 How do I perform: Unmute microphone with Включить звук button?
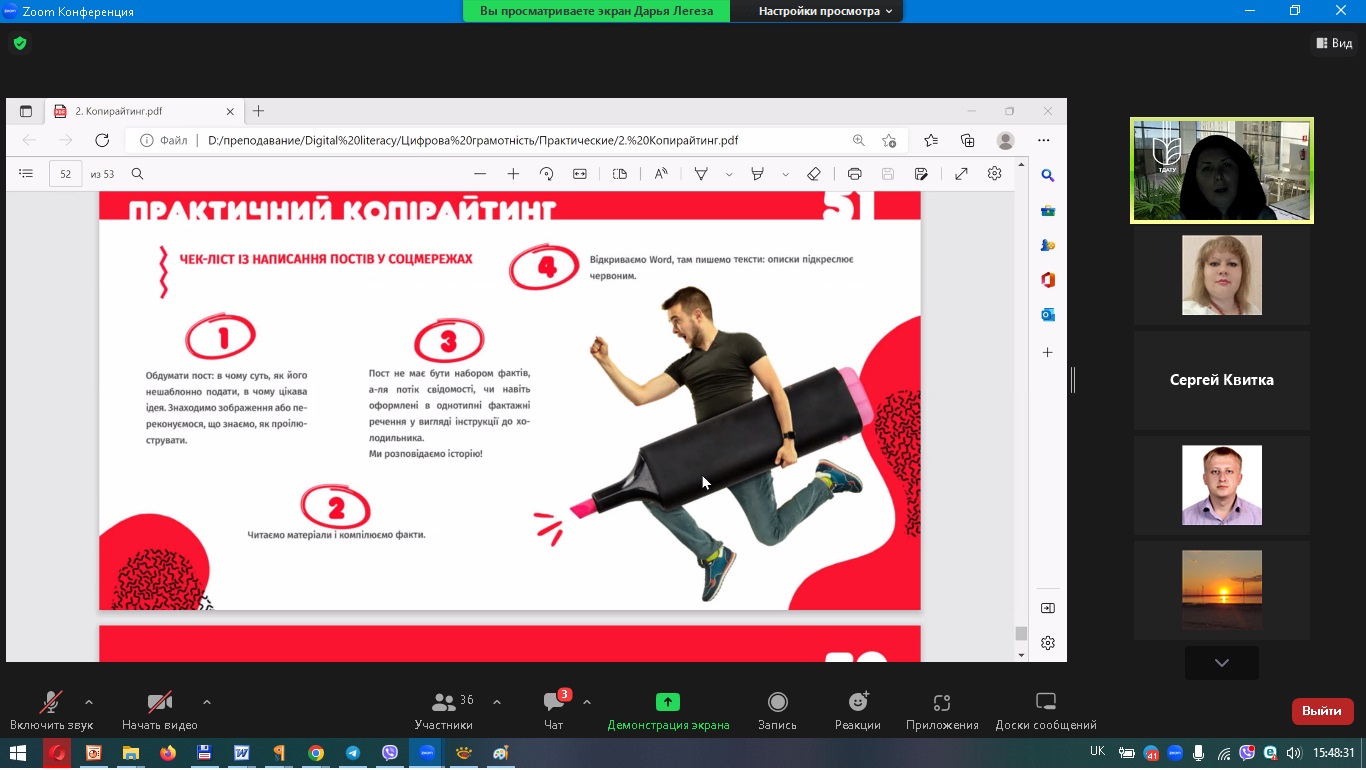[x=51, y=710]
